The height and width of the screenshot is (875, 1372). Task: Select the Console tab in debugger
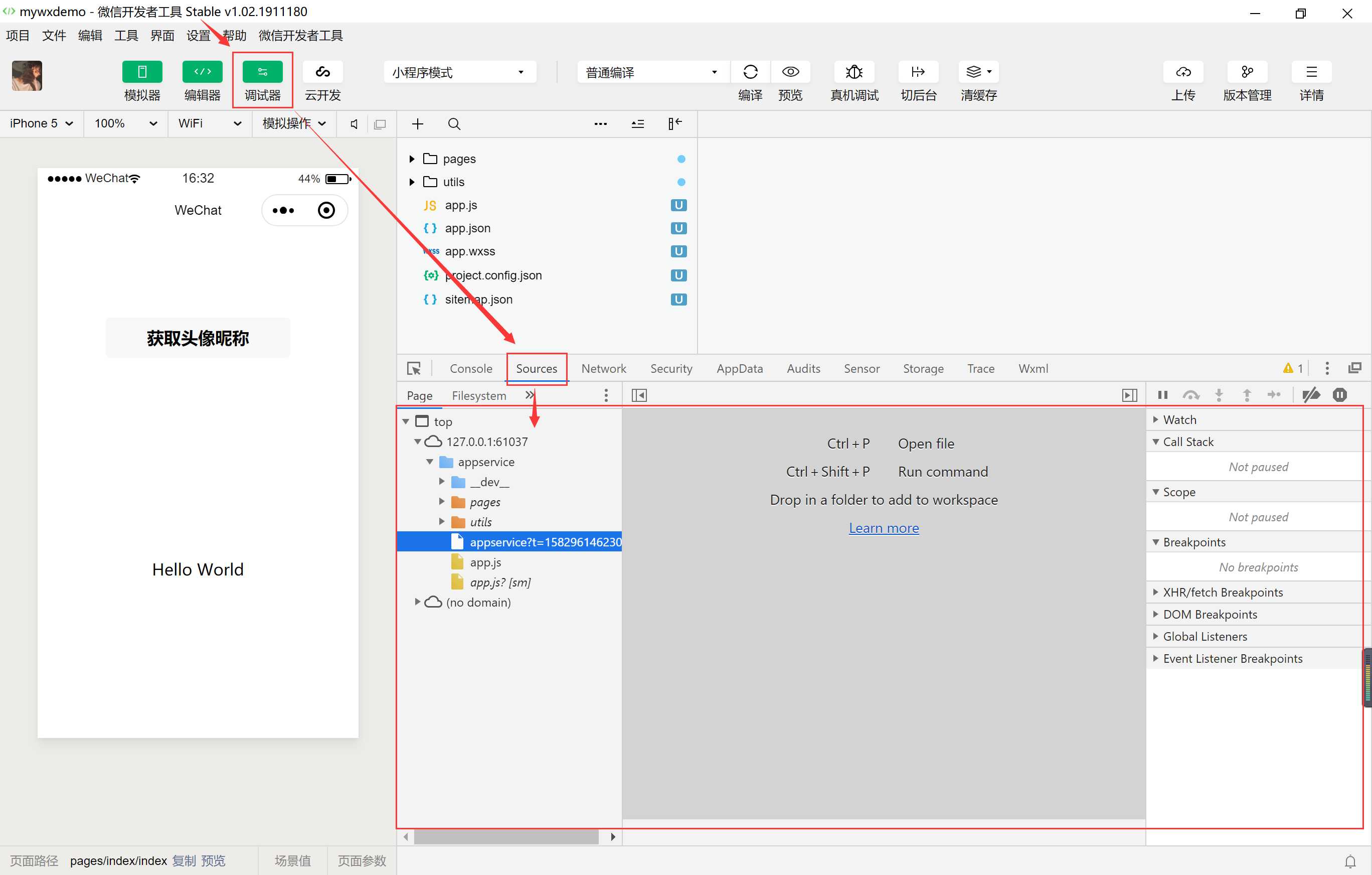coord(470,368)
